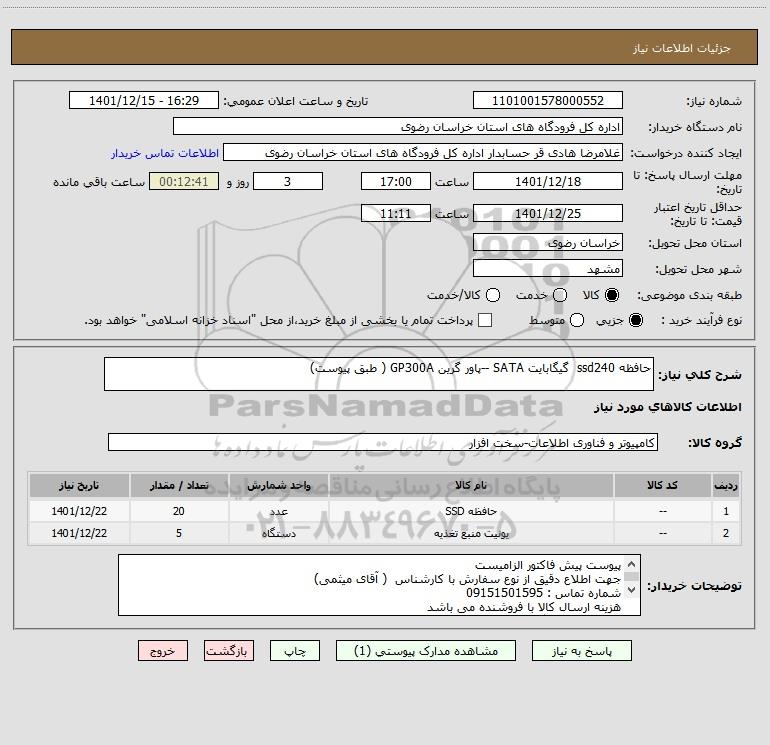Click the remaining days field showing 3
This screenshot has width=770, height=745.
[x=288, y=181]
